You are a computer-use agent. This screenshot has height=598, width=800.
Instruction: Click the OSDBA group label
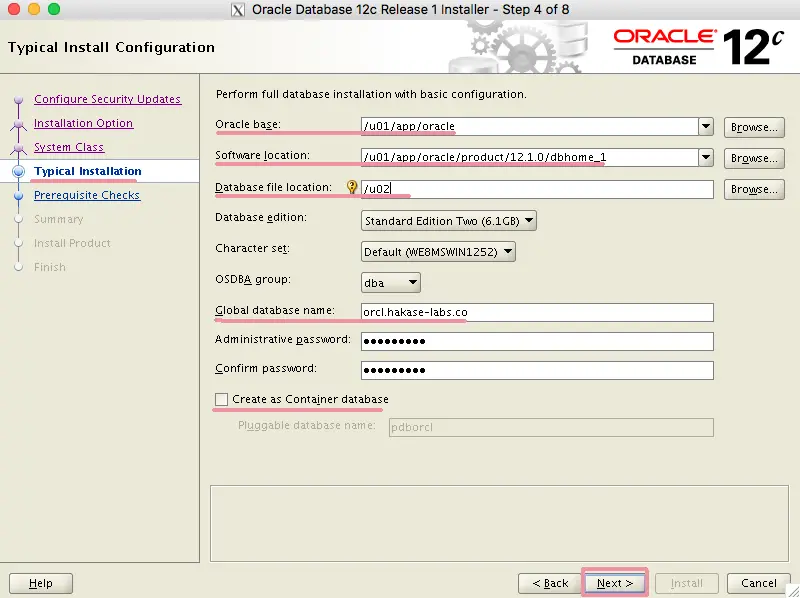[x=253, y=280]
